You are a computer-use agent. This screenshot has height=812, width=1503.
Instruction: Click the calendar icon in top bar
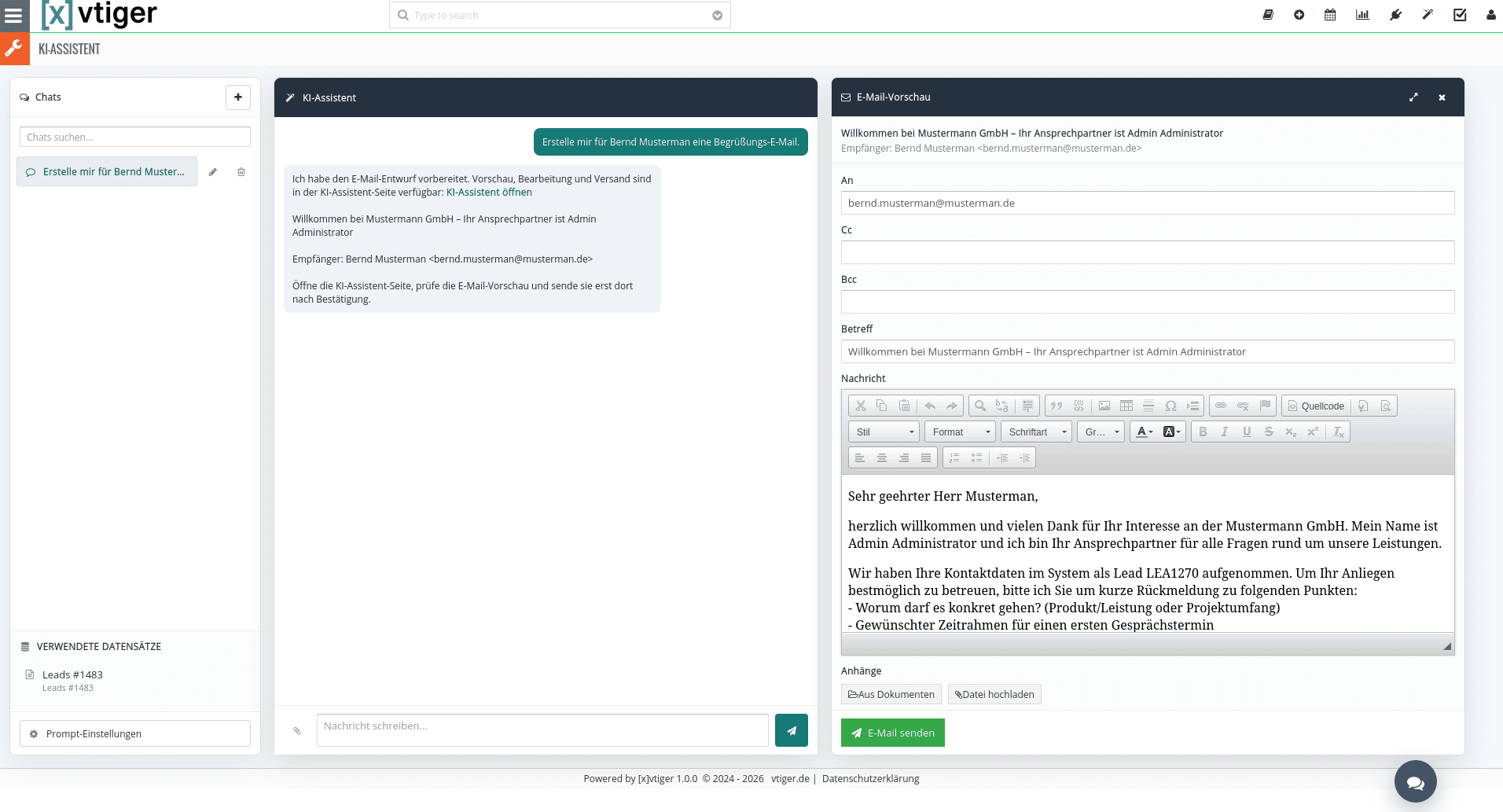coord(1330,15)
